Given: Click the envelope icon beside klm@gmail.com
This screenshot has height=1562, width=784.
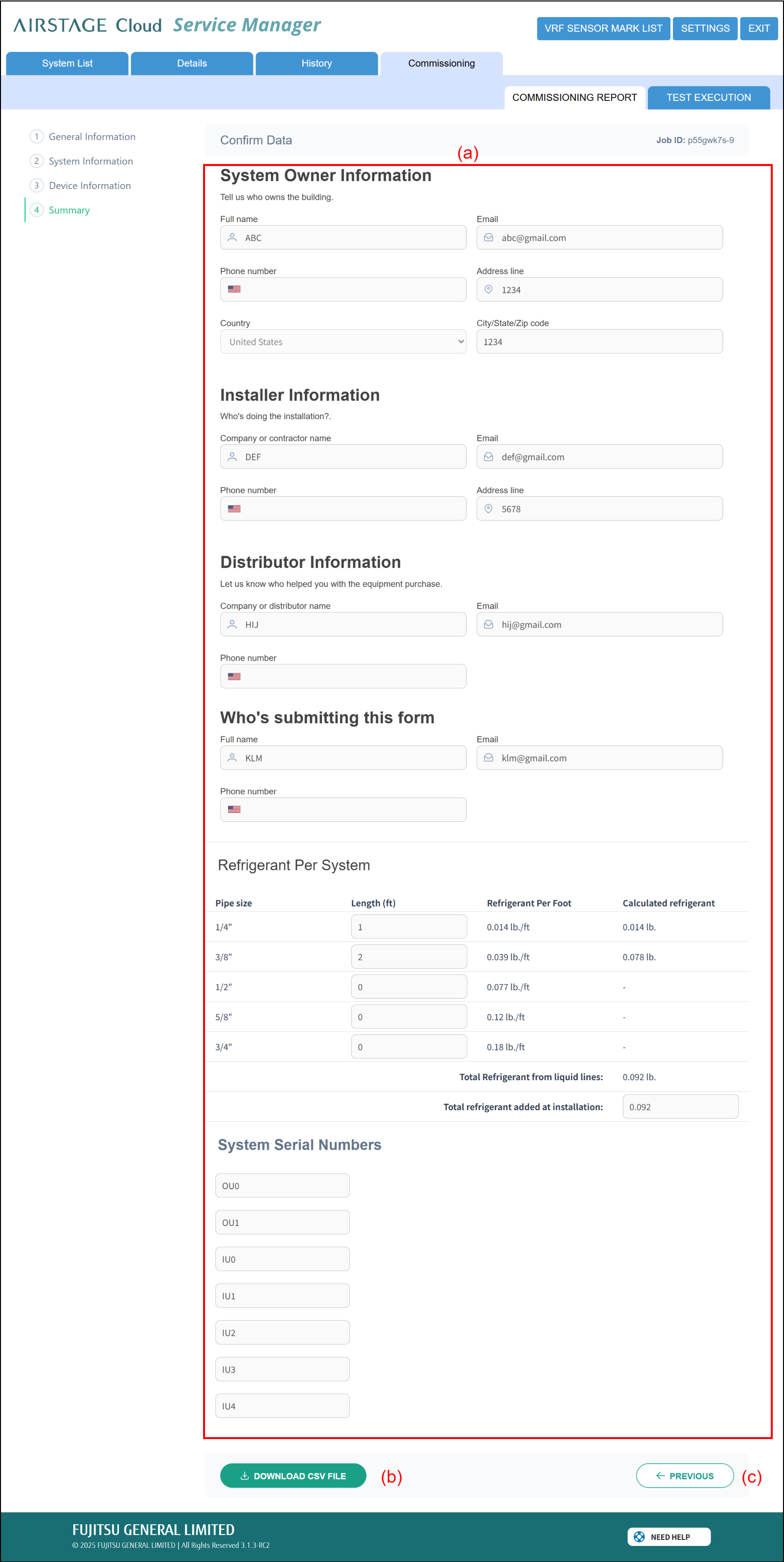Looking at the screenshot, I should point(488,758).
